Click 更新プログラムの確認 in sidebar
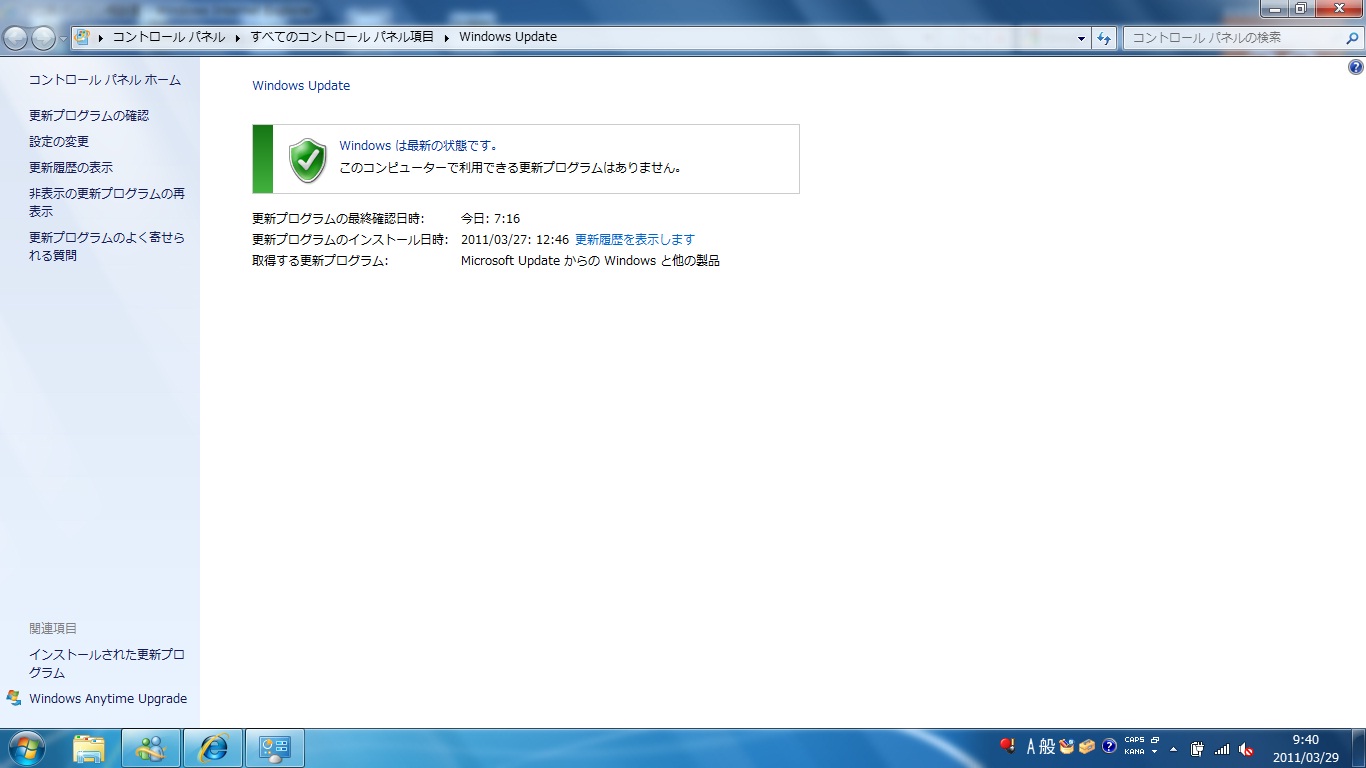This screenshot has width=1366, height=768. pos(89,116)
